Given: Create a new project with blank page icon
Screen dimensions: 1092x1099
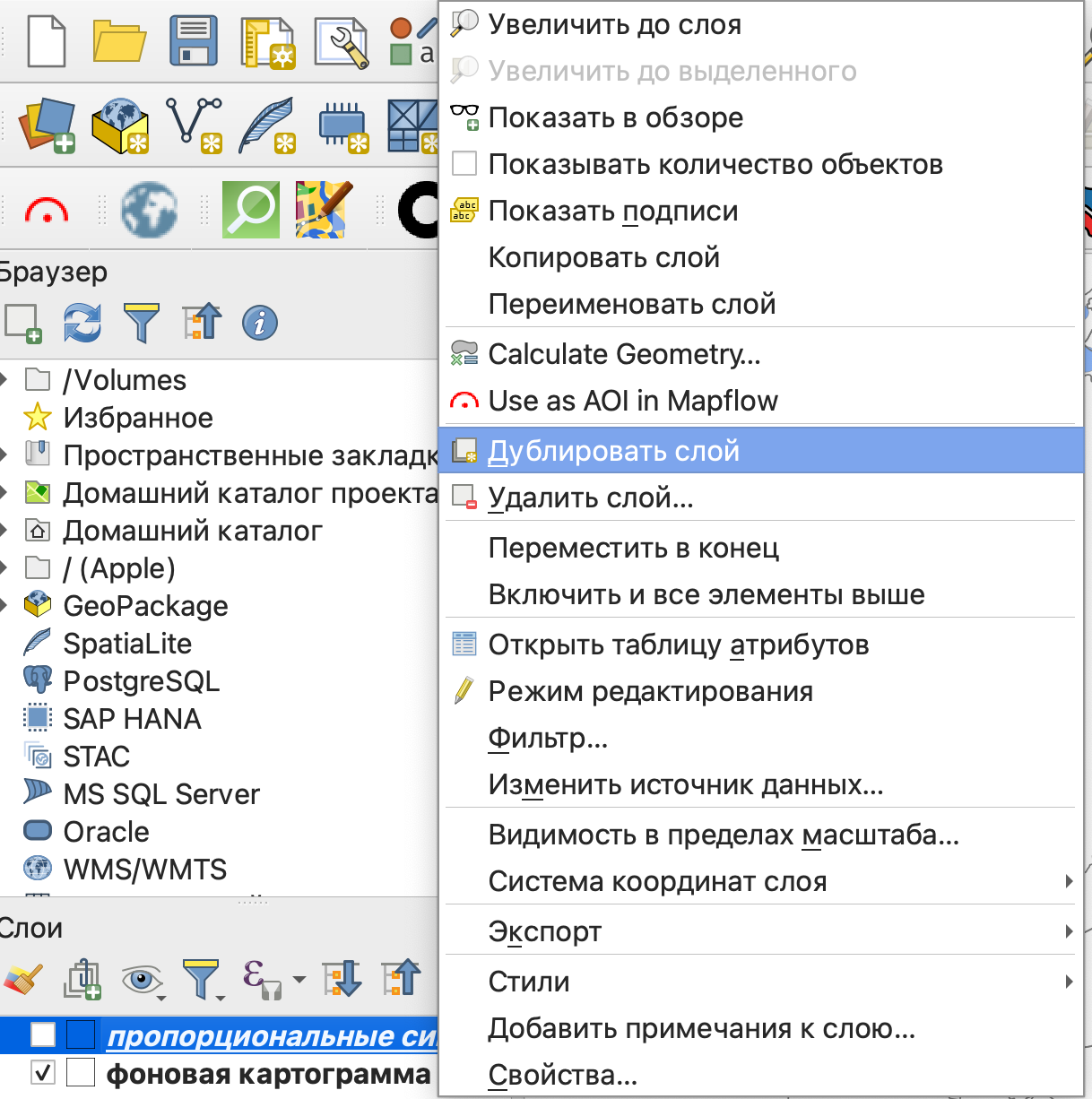Looking at the screenshot, I should pos(47,41).
